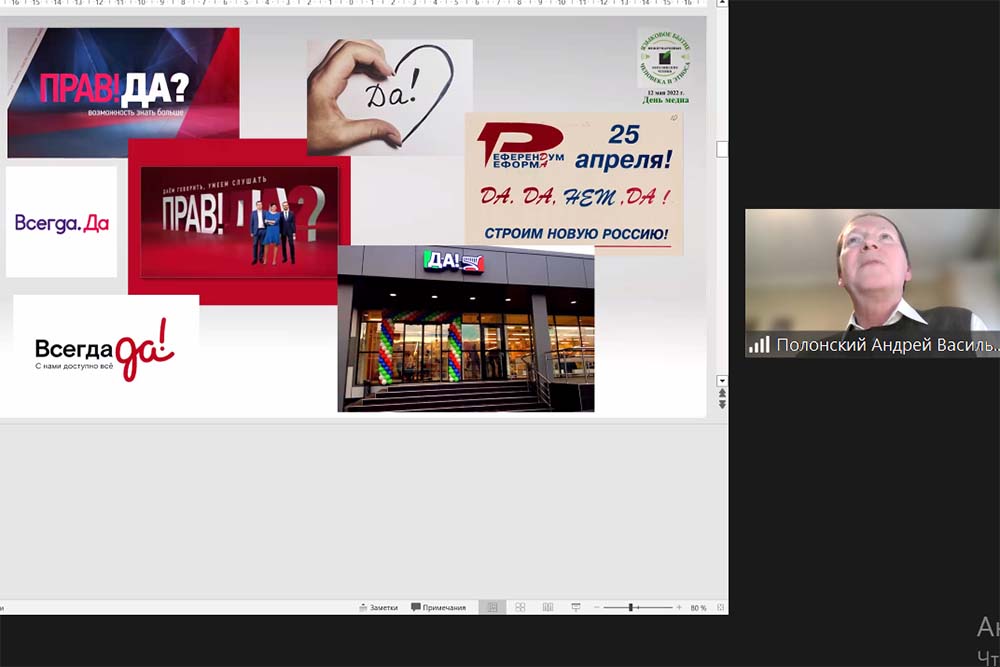This screenshot has width=1000, height=667.
Task: Start the slideshow from status bar
Action: 576,607
